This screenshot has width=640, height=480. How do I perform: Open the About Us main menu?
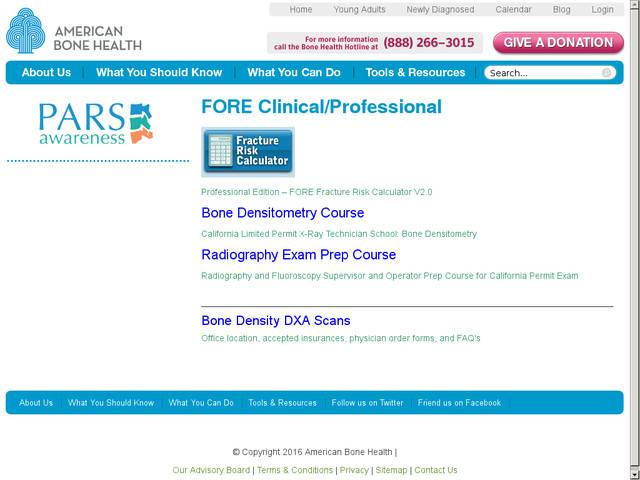(46, 73)
